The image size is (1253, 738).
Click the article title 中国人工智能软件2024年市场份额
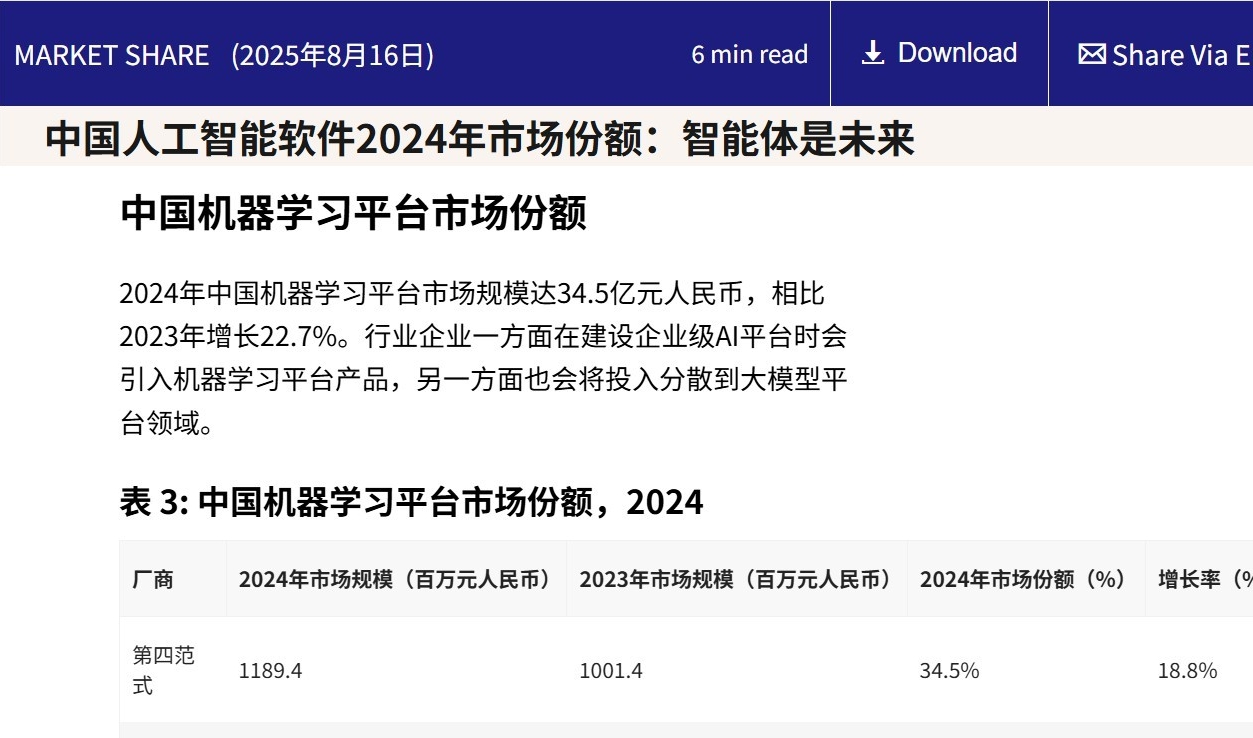pyautogui.click(x=480, y=139)
